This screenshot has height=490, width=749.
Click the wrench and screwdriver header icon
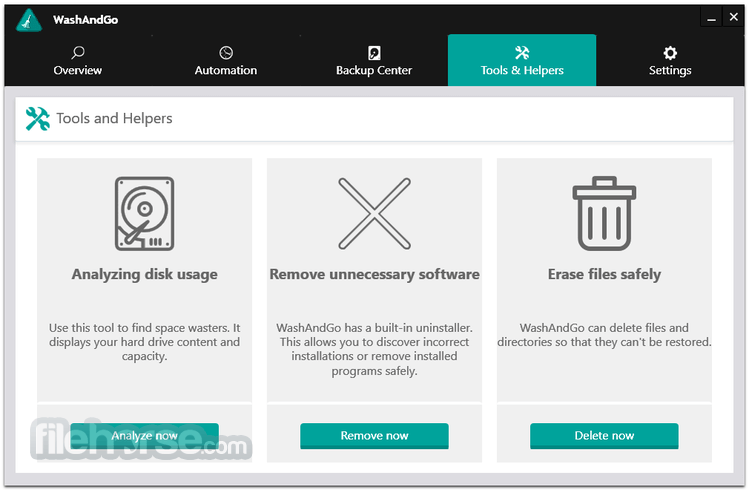click(x=38, y=118)
